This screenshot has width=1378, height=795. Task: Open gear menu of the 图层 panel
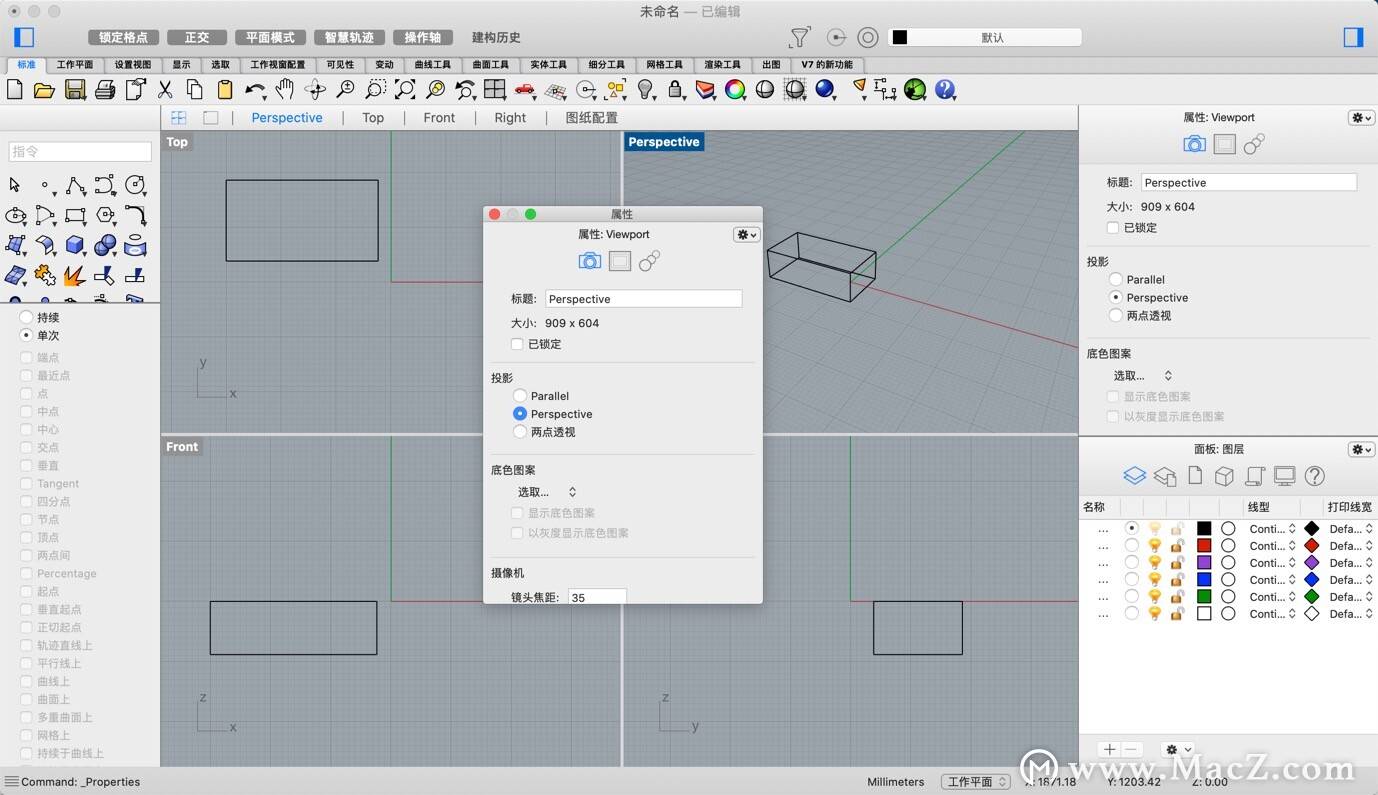(1362, 450)
